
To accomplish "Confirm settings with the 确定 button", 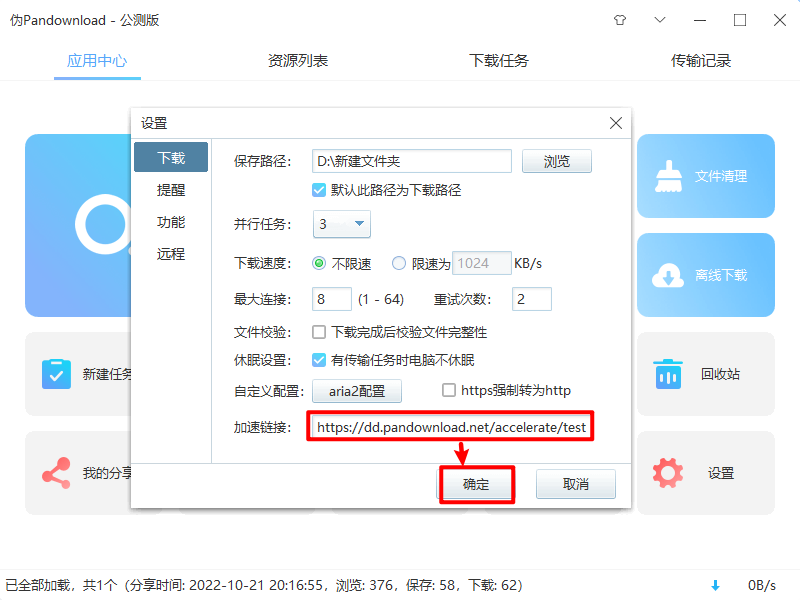I will tap(476, 484).
